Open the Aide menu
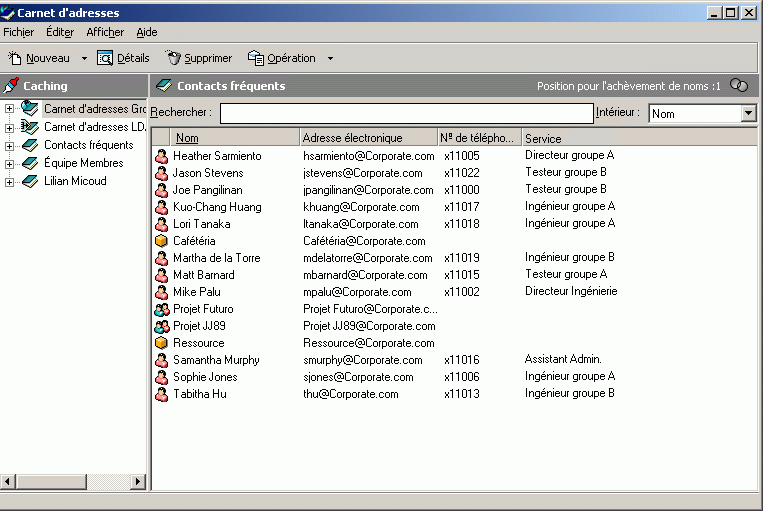 [x=146, y=32]
